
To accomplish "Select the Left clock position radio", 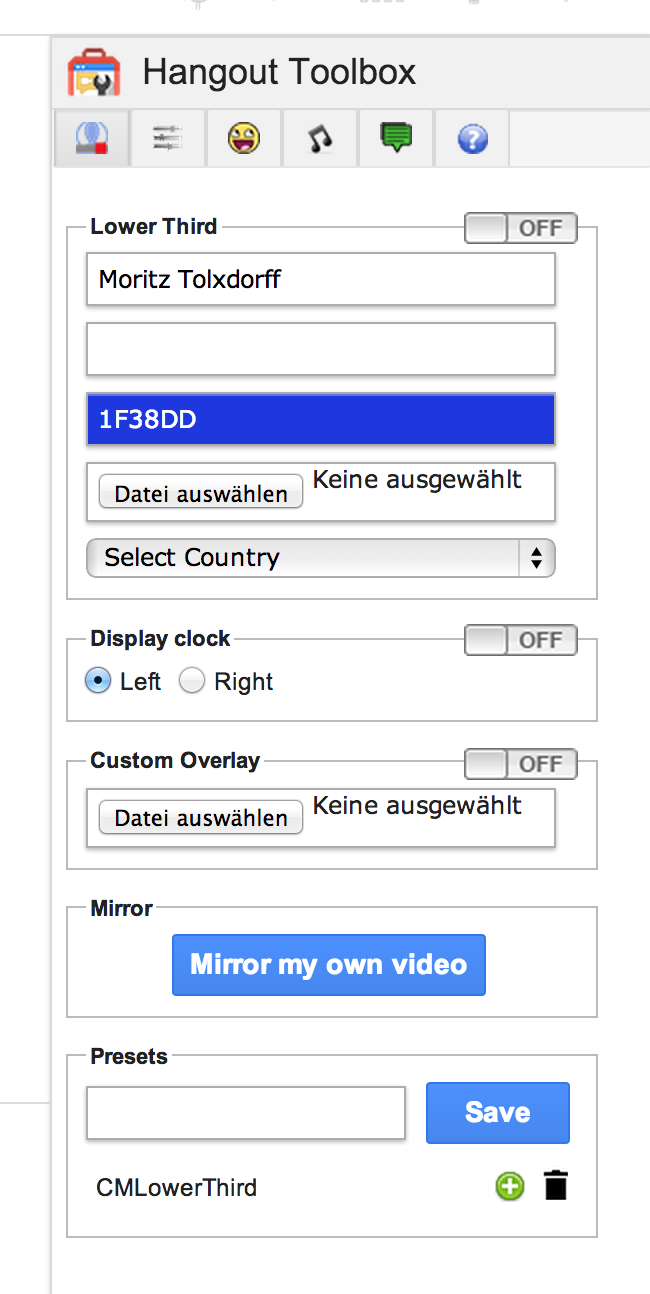I will point(98,681).
